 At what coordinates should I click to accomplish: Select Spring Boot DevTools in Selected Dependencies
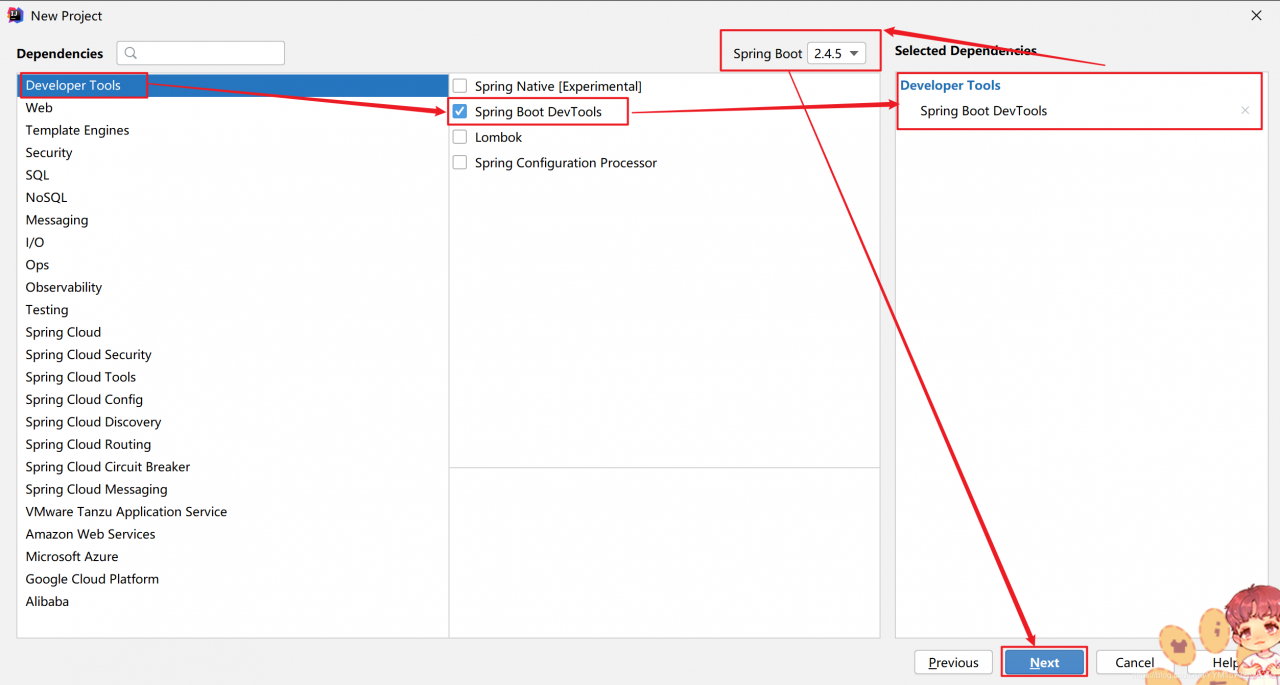(x=984, y=111)
